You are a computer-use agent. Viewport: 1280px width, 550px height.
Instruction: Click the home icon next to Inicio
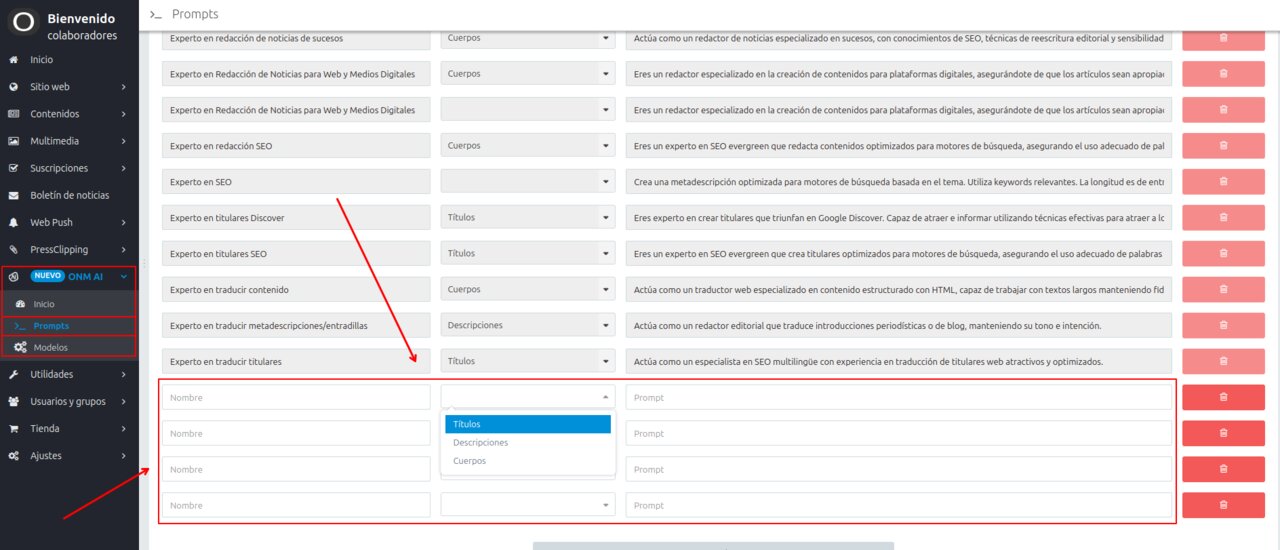(x=13, y=60)
